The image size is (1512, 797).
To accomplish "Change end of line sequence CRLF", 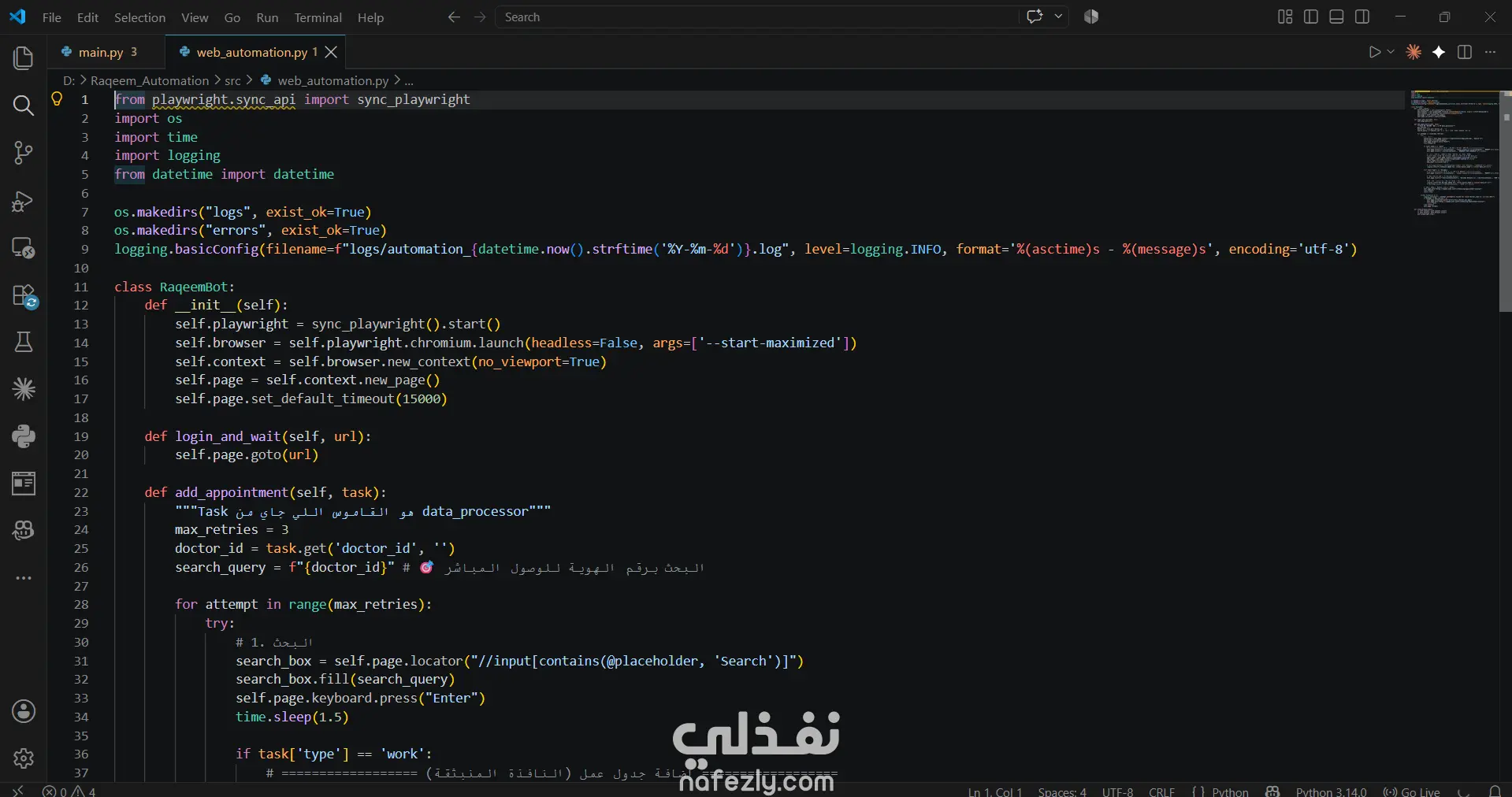I will pos(1162,791).
